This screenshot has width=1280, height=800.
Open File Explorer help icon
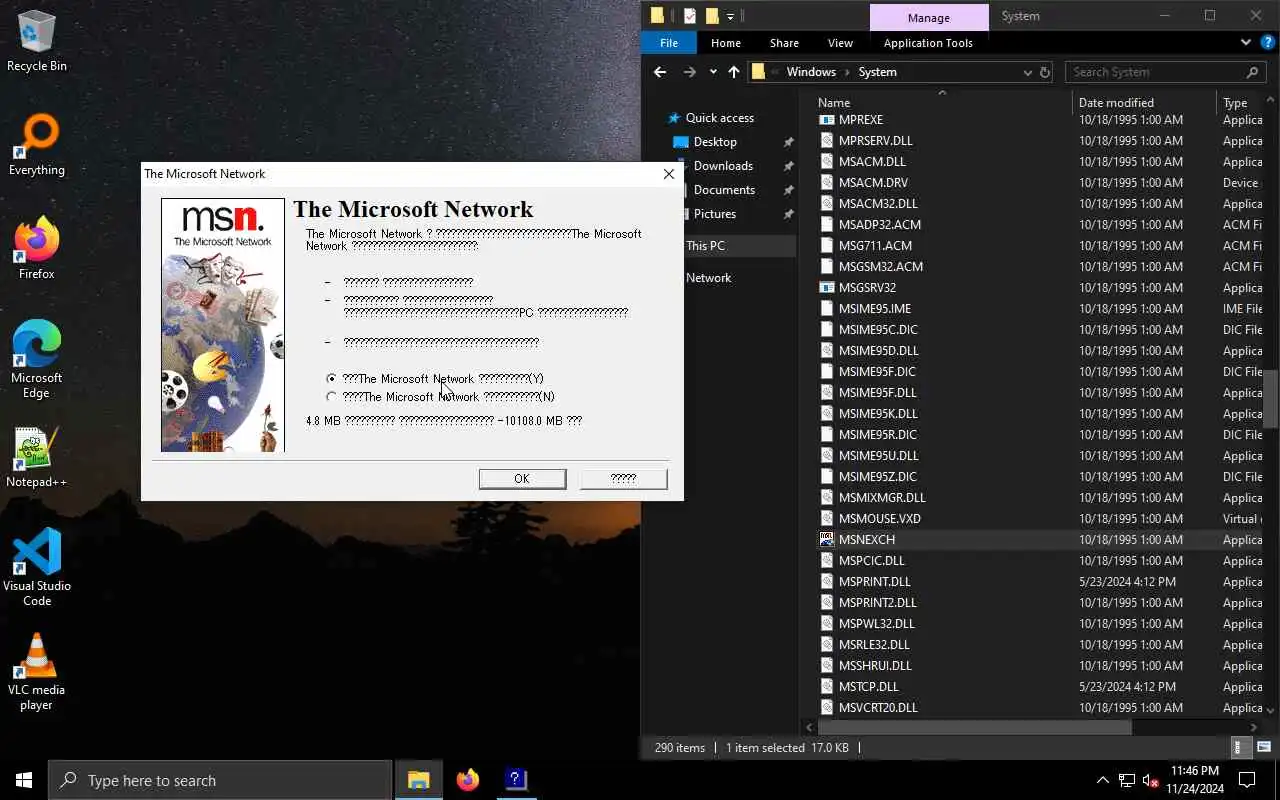tap(1268, 43)
